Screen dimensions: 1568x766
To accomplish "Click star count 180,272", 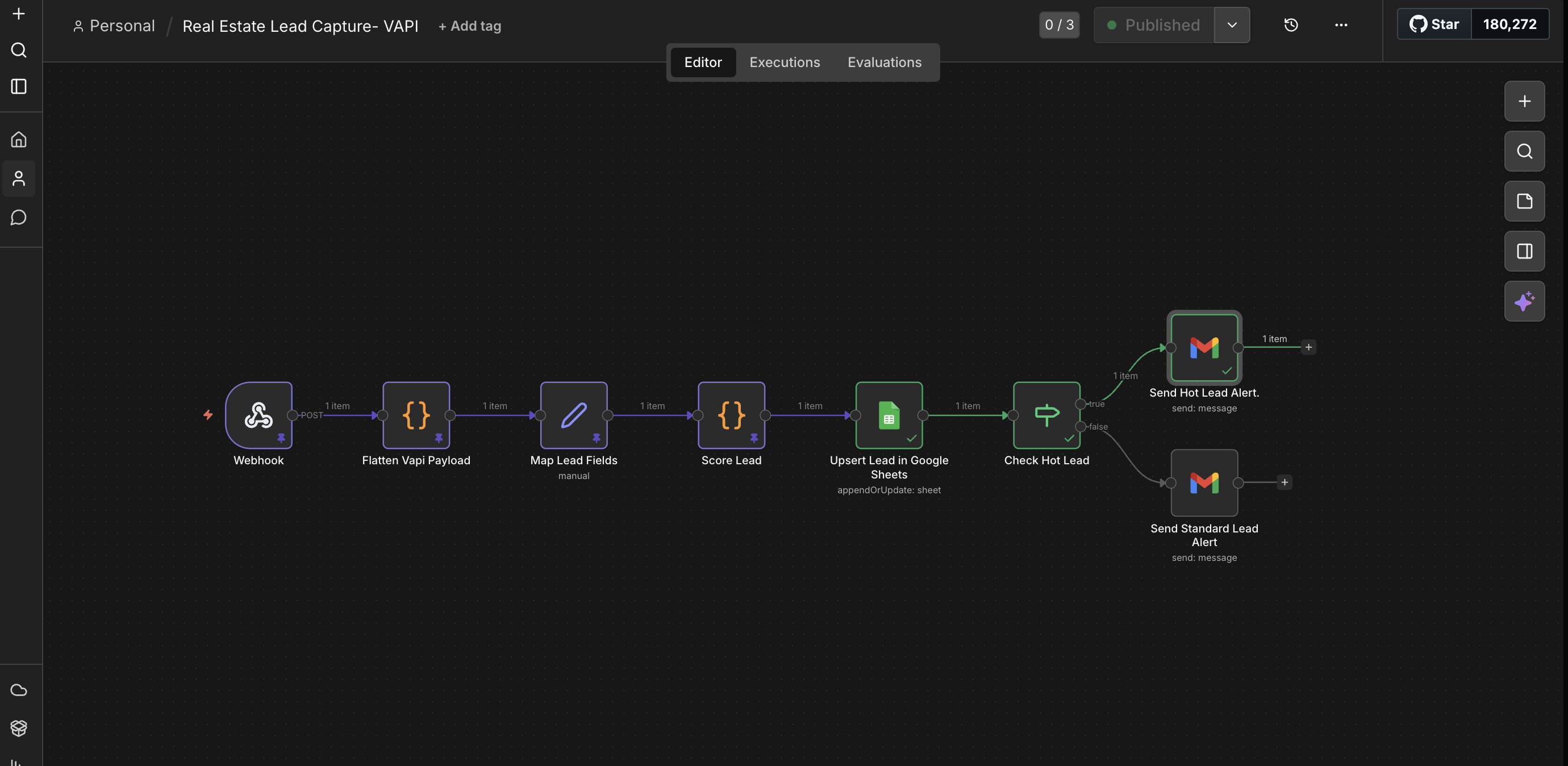I will 1509,24.
